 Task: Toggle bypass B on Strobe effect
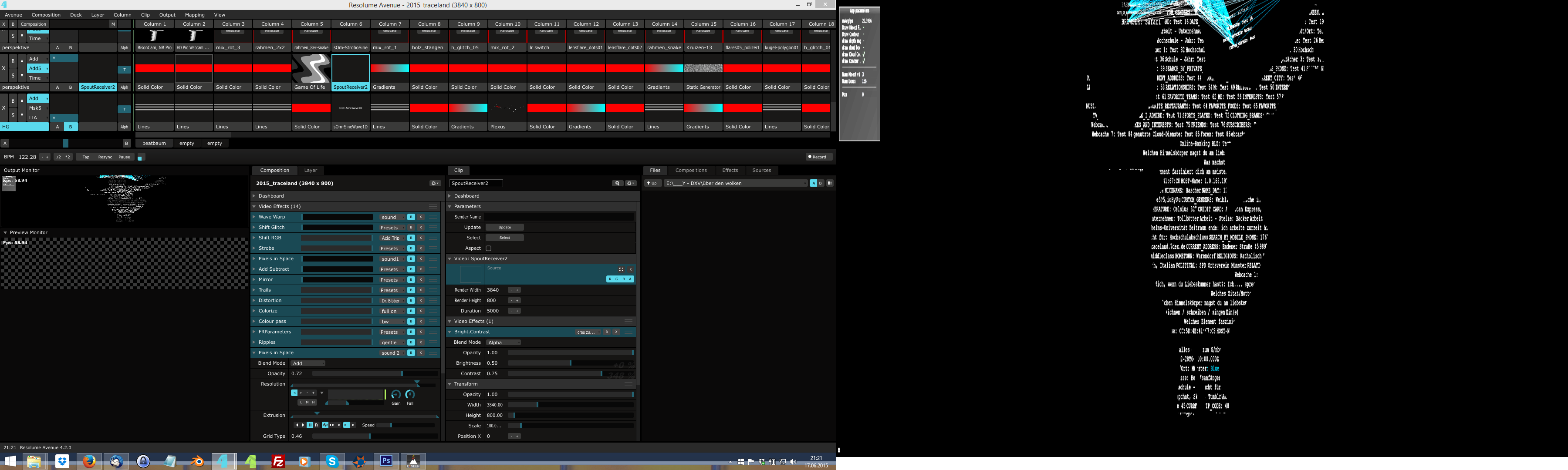[411, 248]
